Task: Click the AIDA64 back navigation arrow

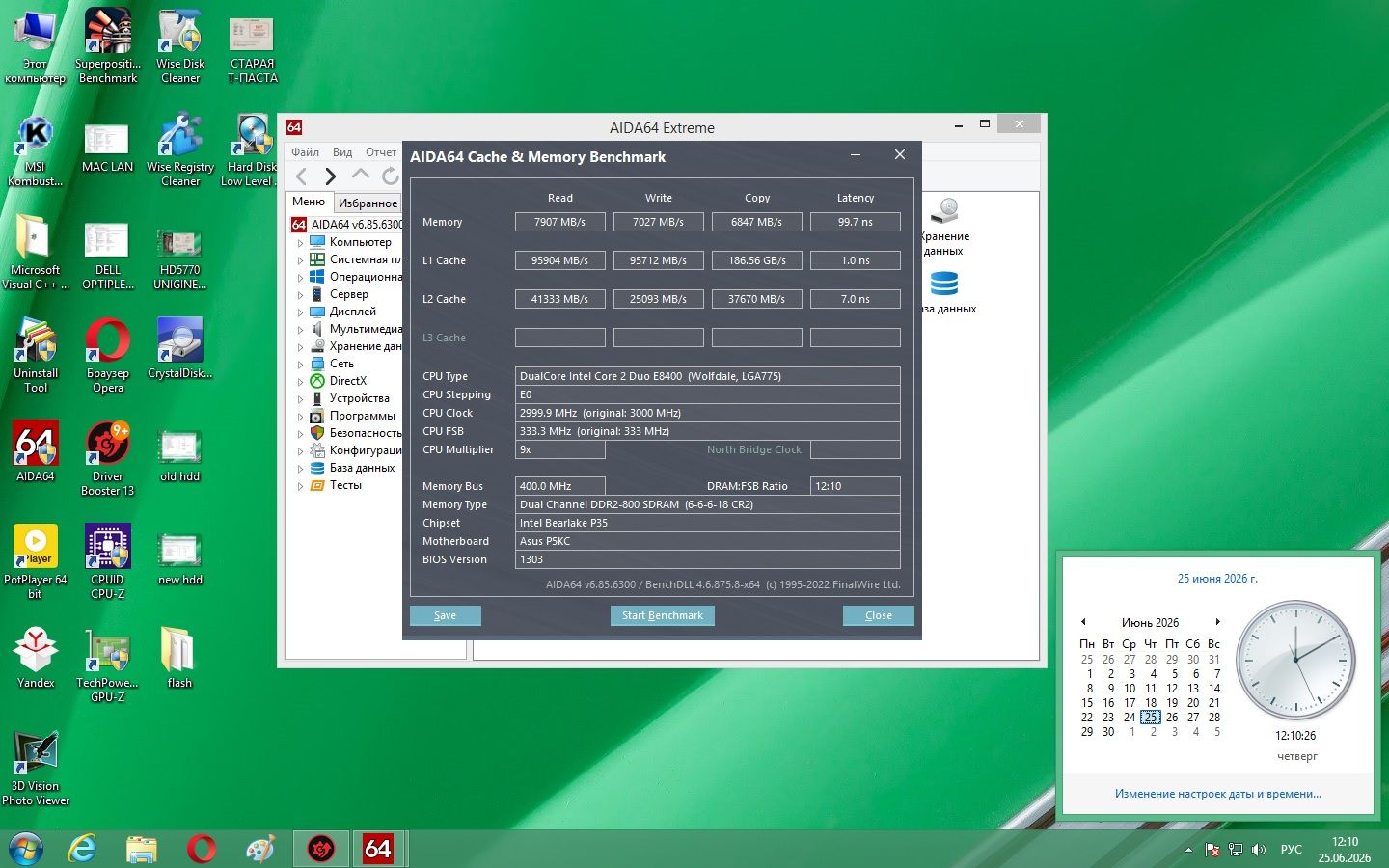Action: pos(302,176)
